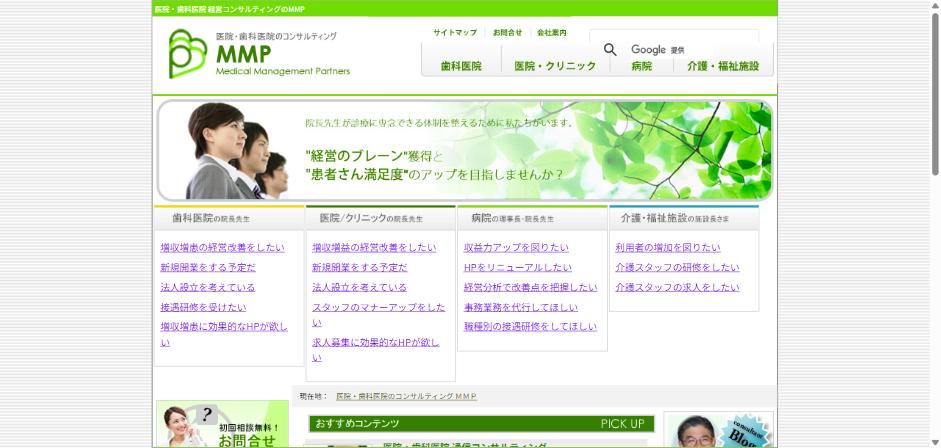Click the MMP heart-shaped logo

point(188,54)
